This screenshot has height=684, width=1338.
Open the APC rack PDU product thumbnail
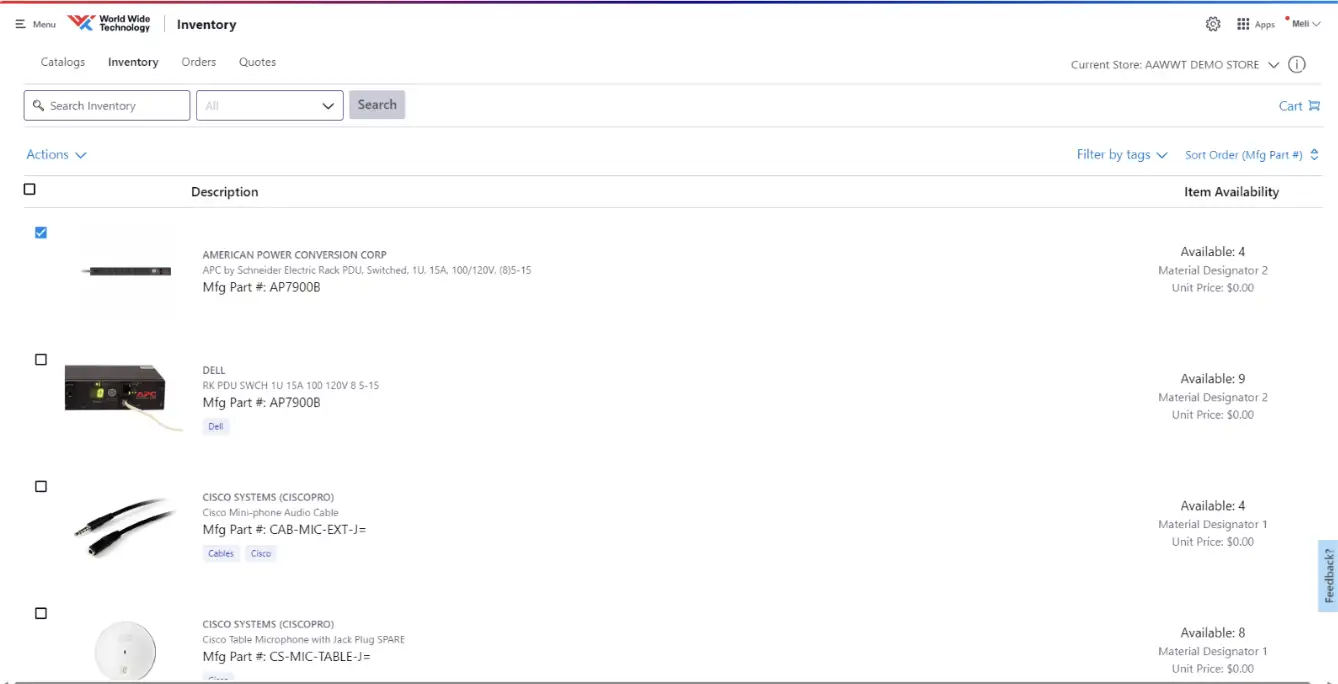coord(126,271)
